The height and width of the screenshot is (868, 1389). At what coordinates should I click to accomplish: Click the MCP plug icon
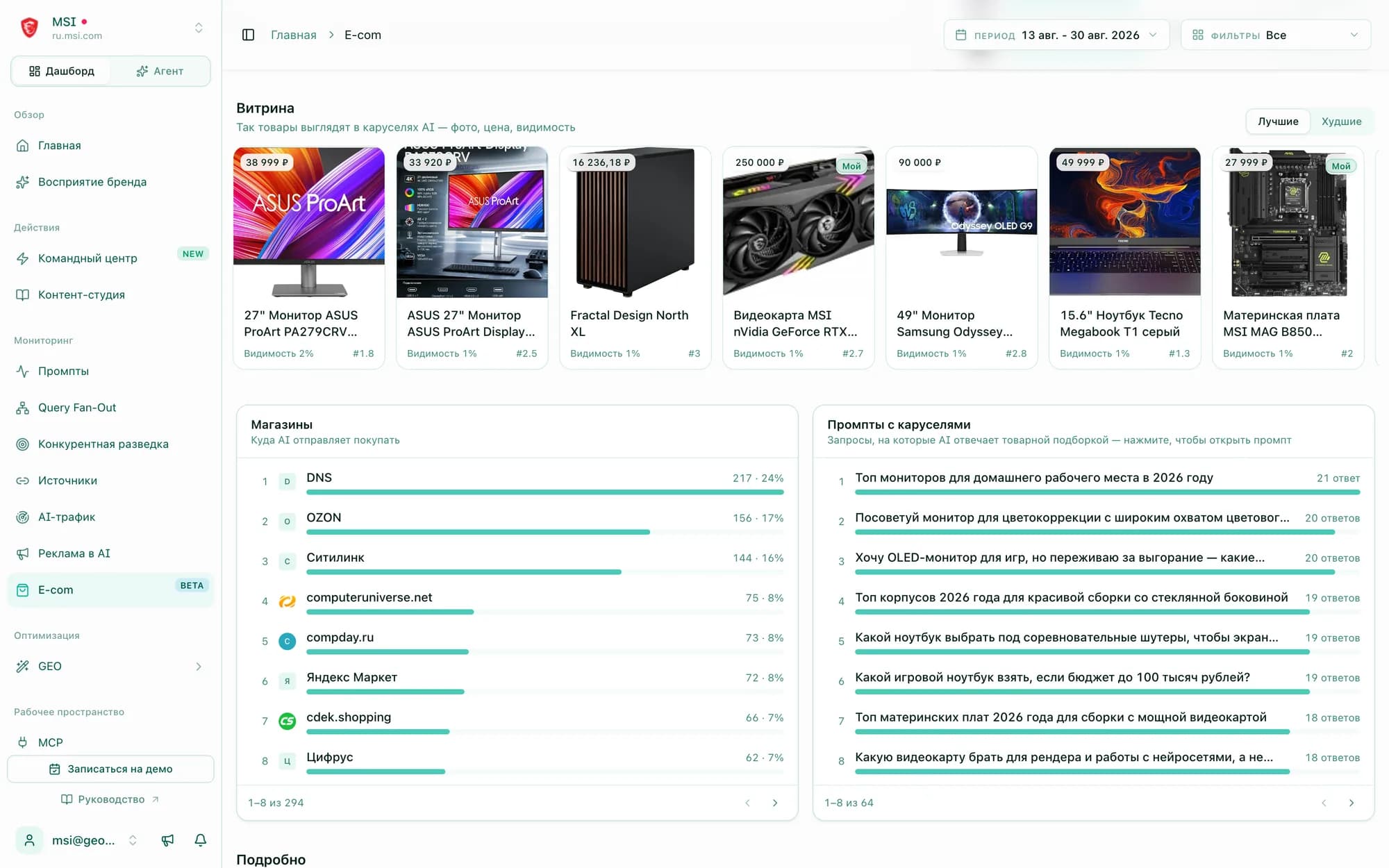[23, 742]
